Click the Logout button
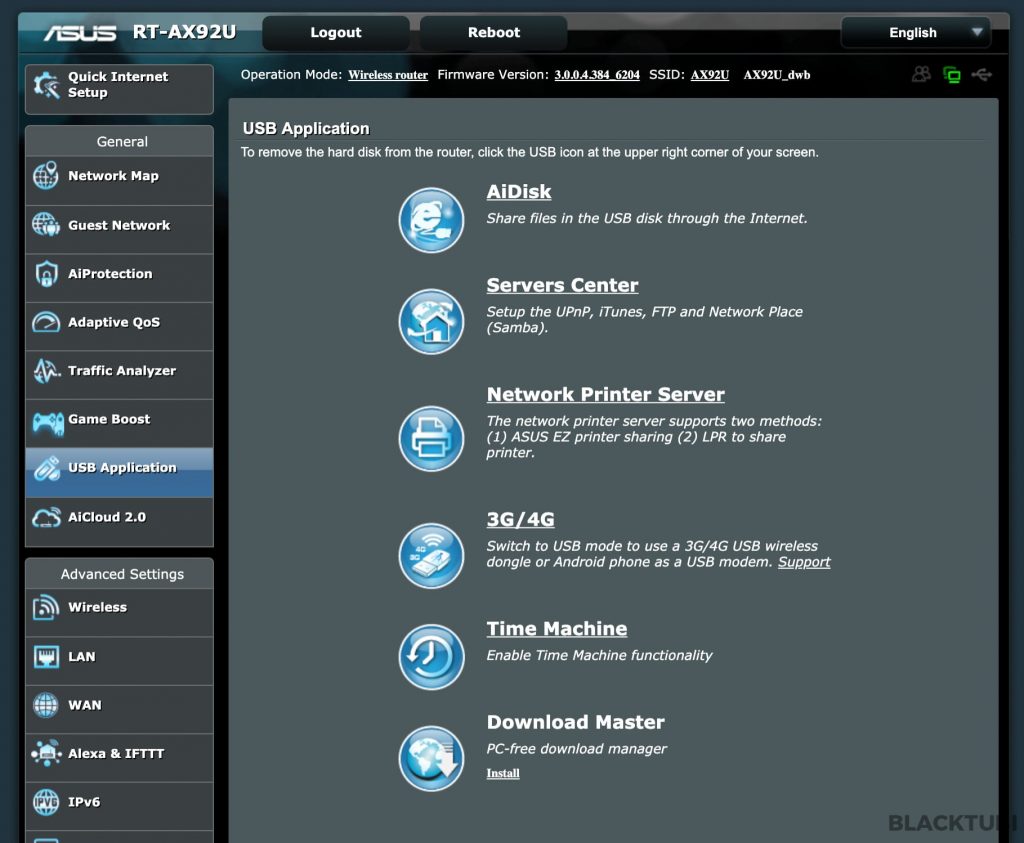1024x843 pixels. click(336, 33)
